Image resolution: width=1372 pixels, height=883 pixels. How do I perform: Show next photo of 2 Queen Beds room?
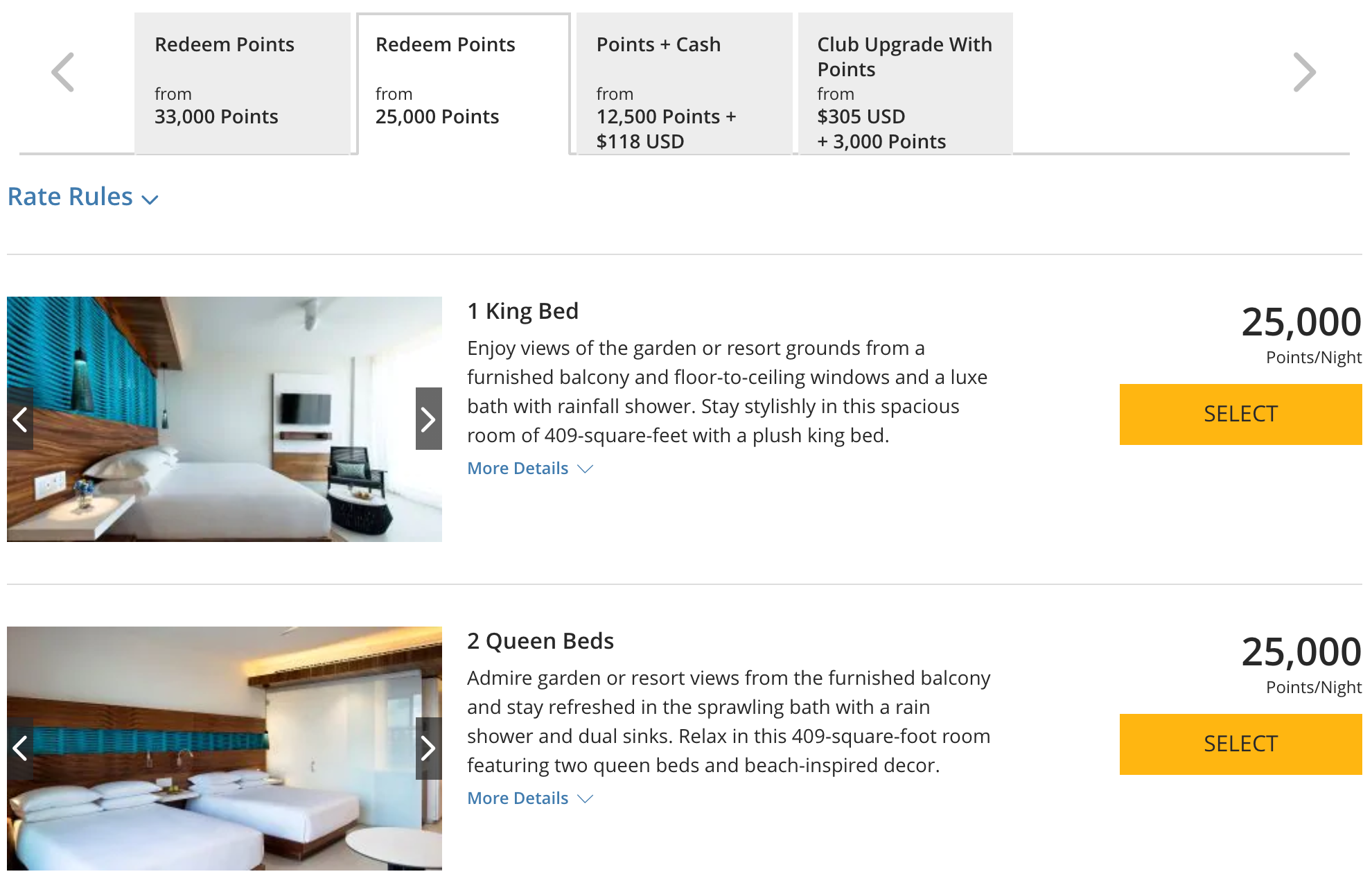coord(428,748)
